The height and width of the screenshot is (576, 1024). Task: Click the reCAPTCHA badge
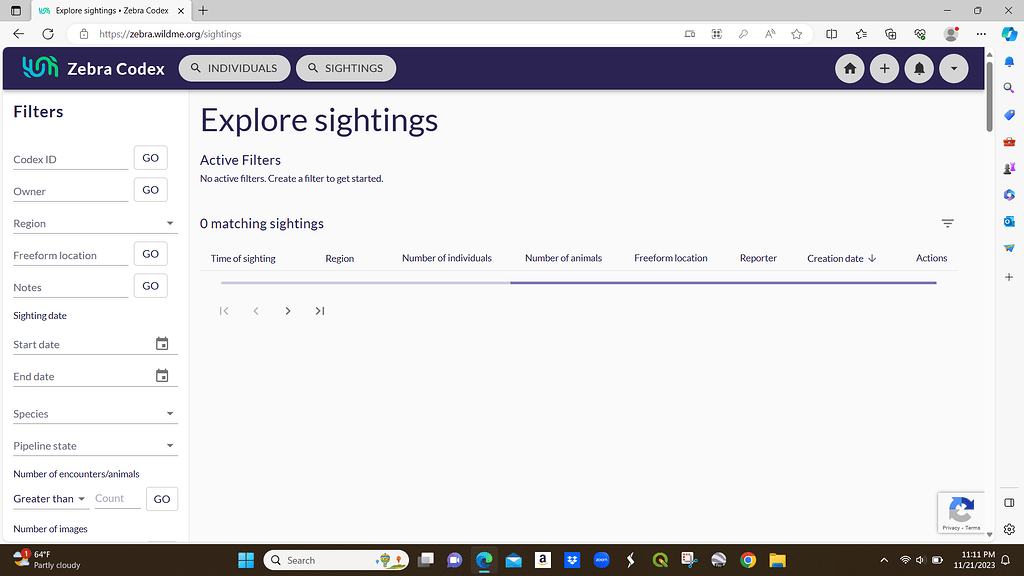(961, 512)
